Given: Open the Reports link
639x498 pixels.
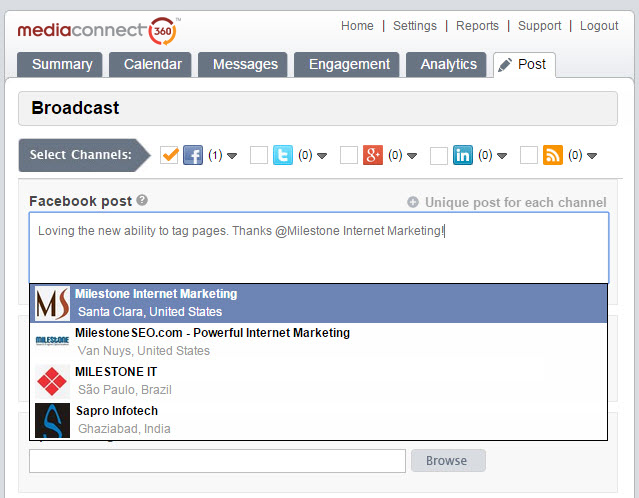Looking at the screenshot, I should [x=477, y=26].
